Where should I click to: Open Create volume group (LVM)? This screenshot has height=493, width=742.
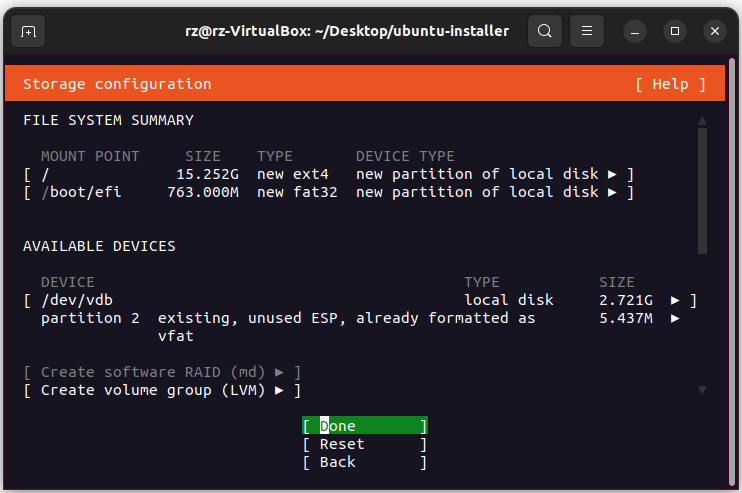pyautogui.click(x=161, y=390)
